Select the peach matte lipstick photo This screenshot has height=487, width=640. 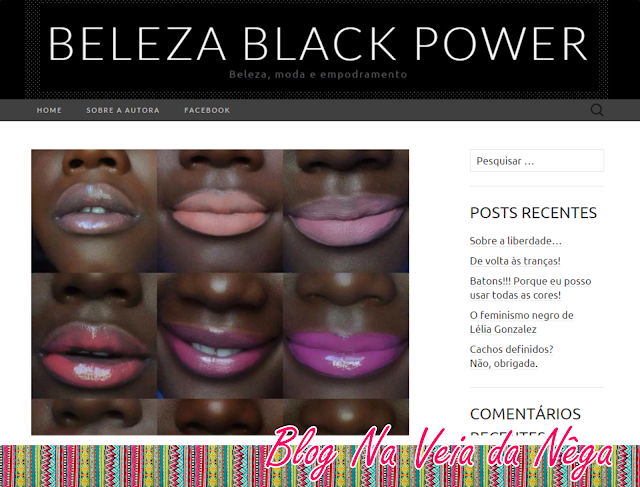click(x=220, y=211)
